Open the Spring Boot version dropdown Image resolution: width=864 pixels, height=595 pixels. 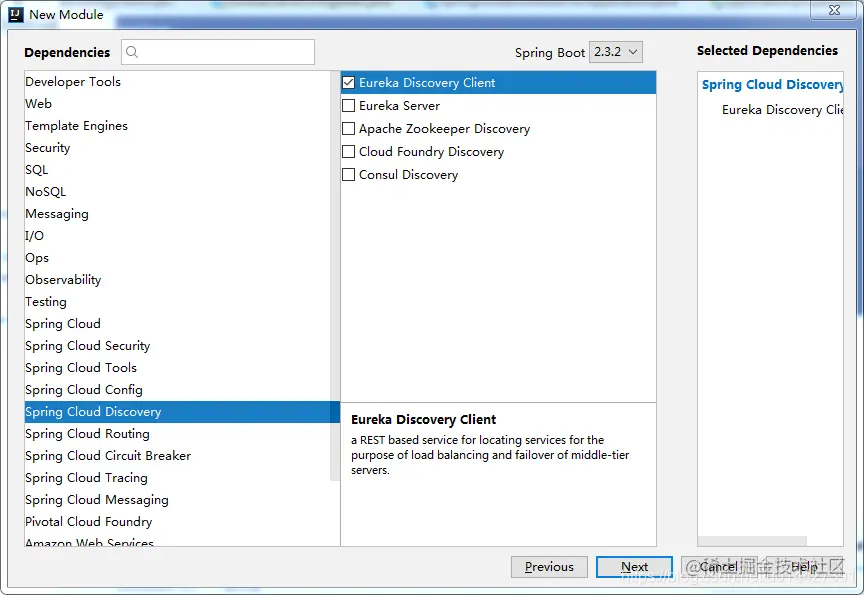[615, 52]
